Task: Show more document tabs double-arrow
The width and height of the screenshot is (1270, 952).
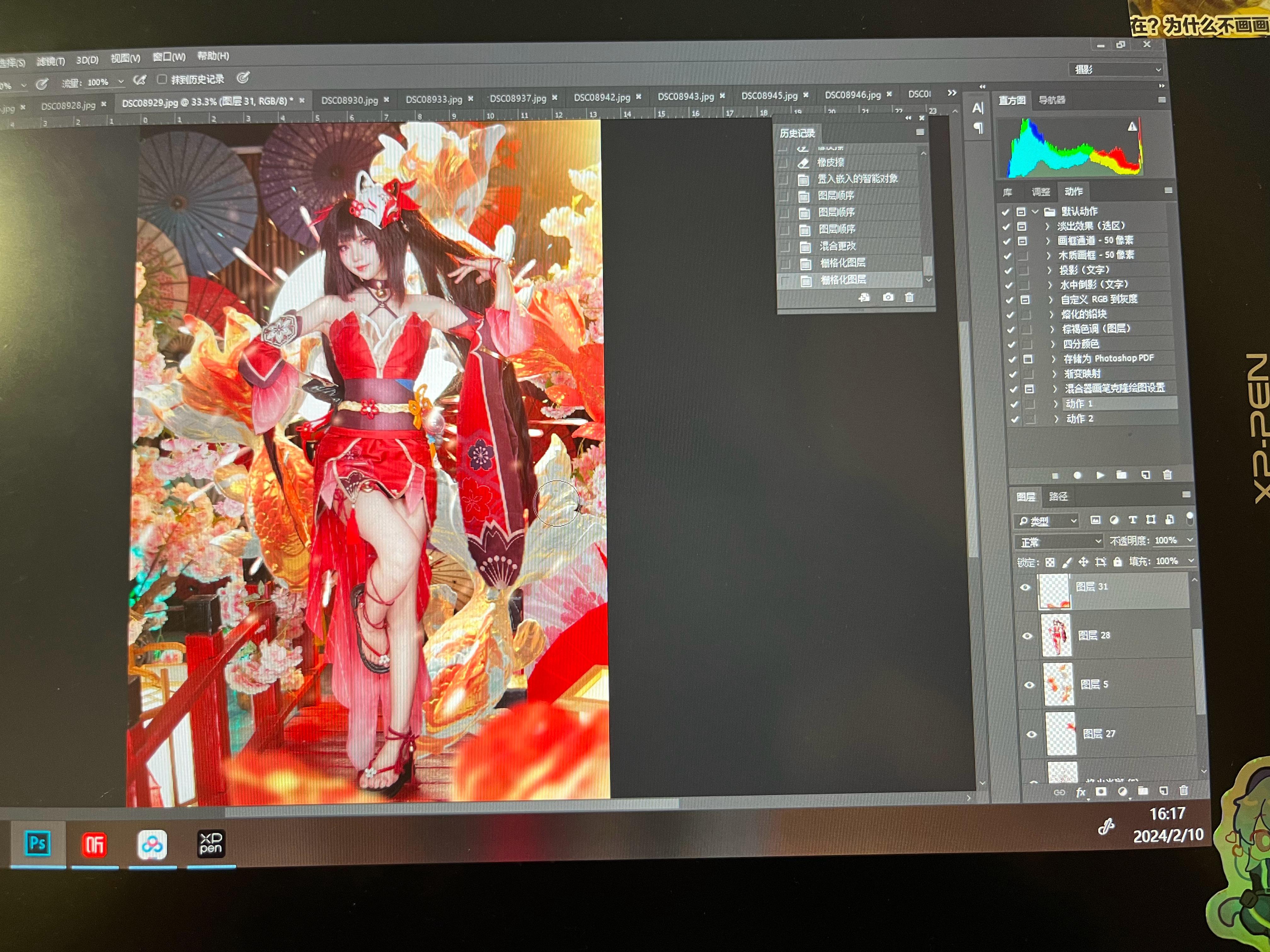Action: coord(952,93)
